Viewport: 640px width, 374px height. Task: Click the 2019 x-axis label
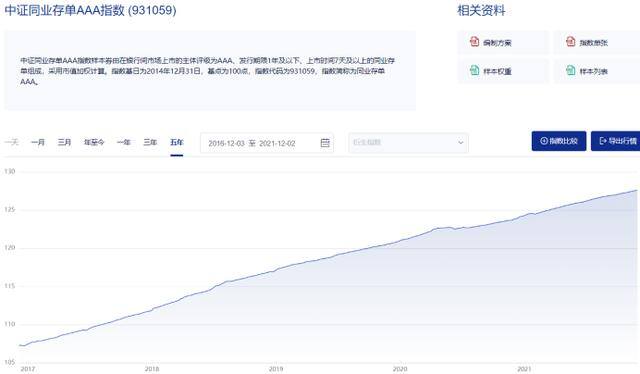[x=276, y=369]
